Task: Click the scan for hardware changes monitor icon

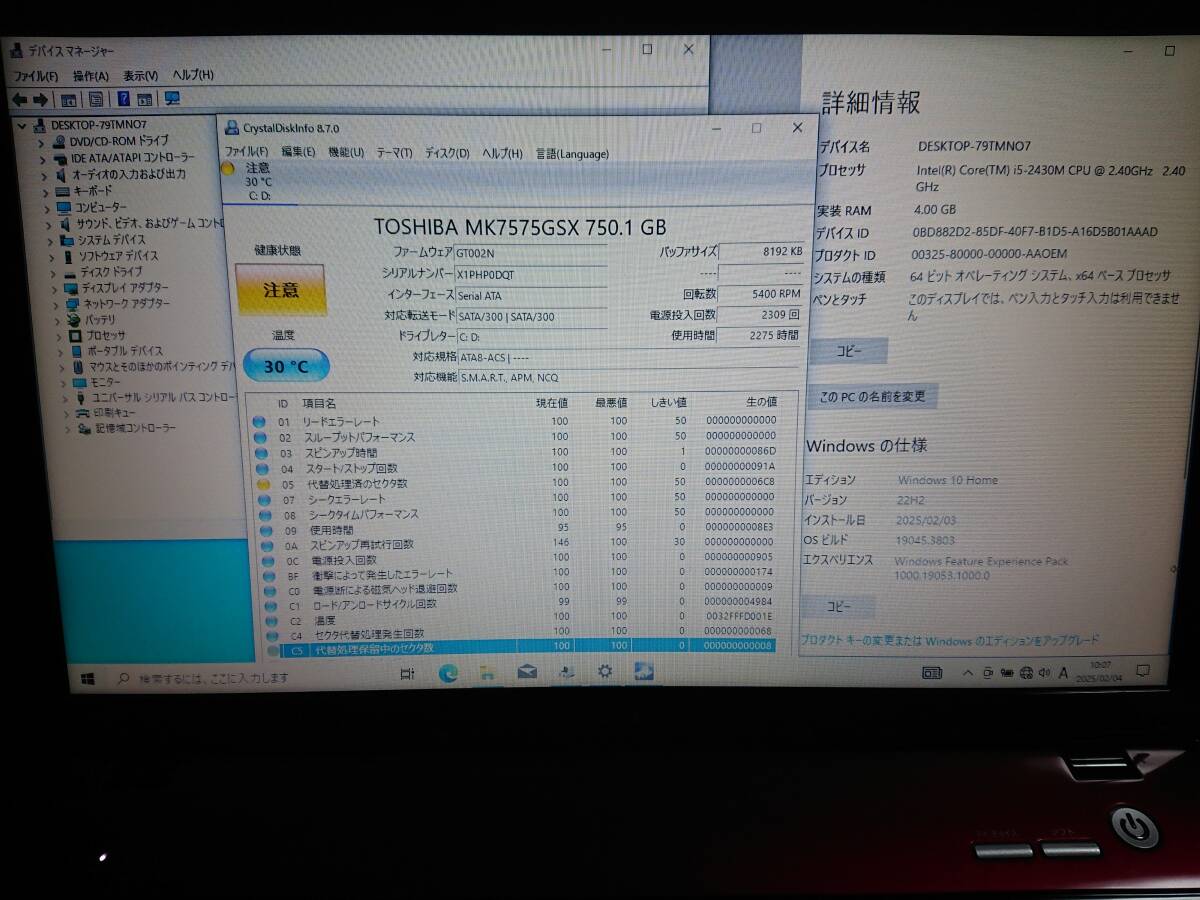Action: 172,98
